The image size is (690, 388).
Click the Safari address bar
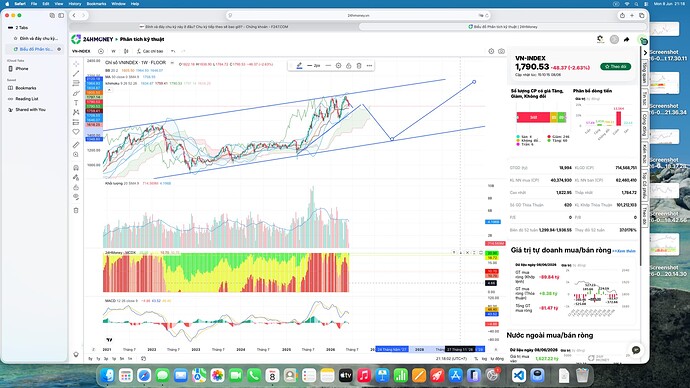pos(358,15)
